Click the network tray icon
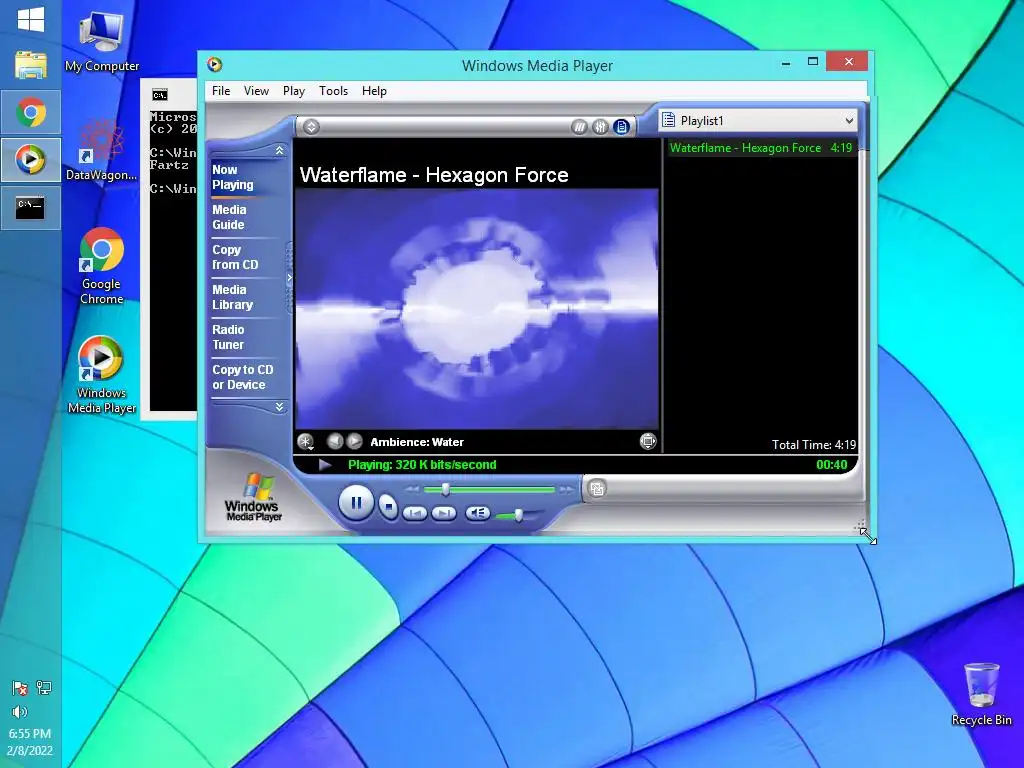The height and width of the screenshot is (768, 1024). click(x=44, y=687)
